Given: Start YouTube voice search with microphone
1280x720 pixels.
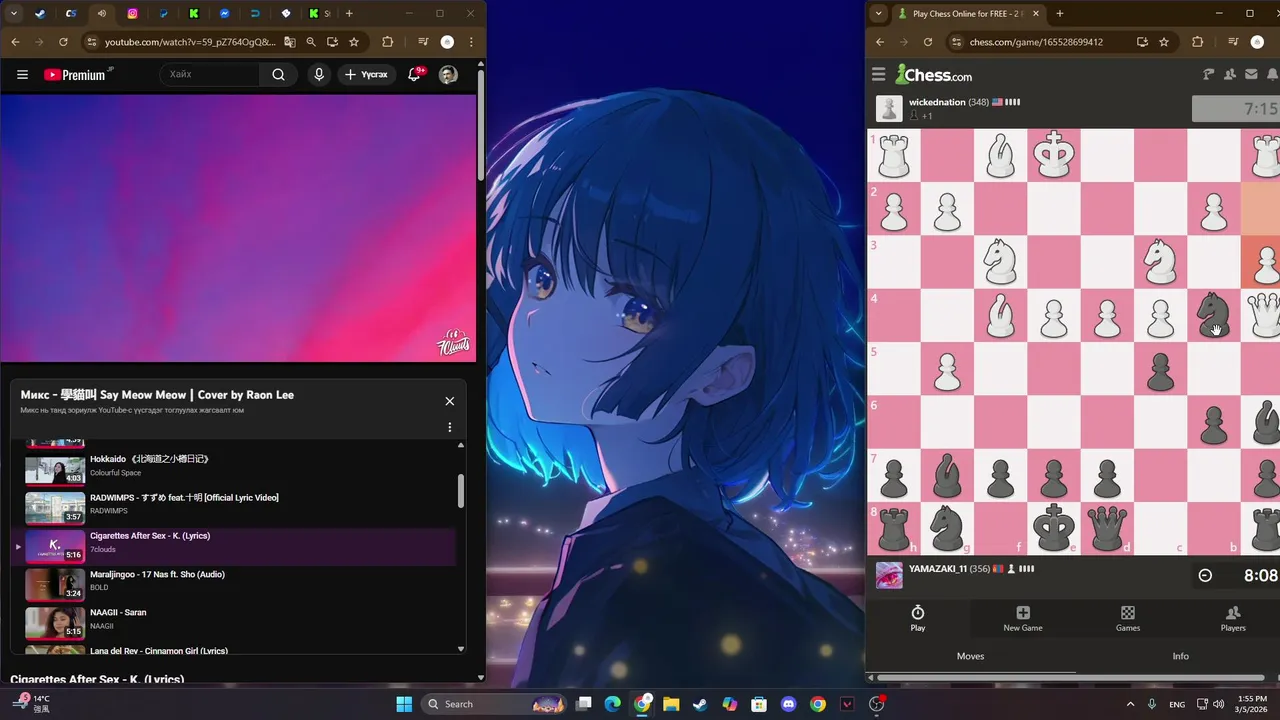Looking at the screenshot, I should coord(319,74).
